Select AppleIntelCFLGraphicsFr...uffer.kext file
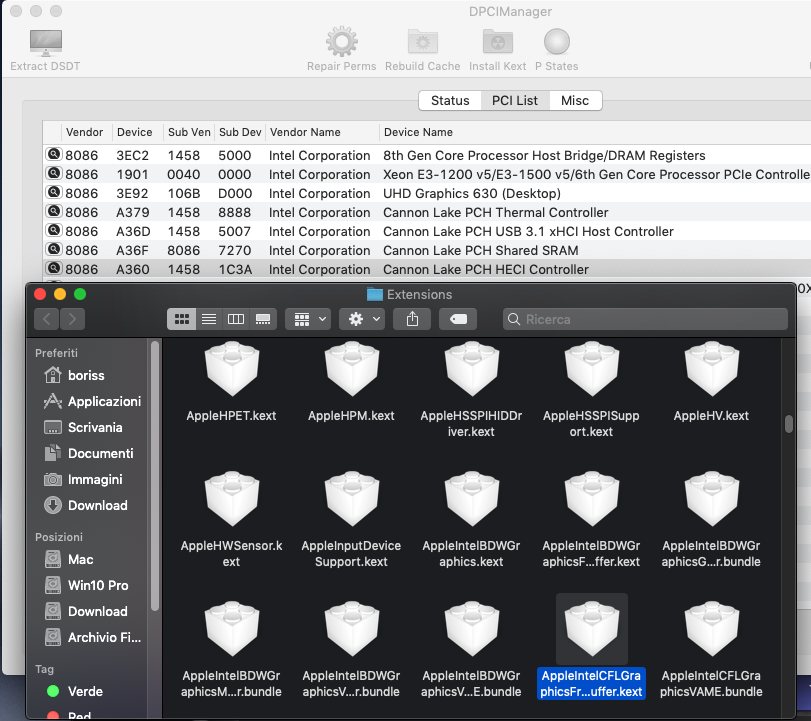This screenshot has height=721, width=811. coord(591,647)
